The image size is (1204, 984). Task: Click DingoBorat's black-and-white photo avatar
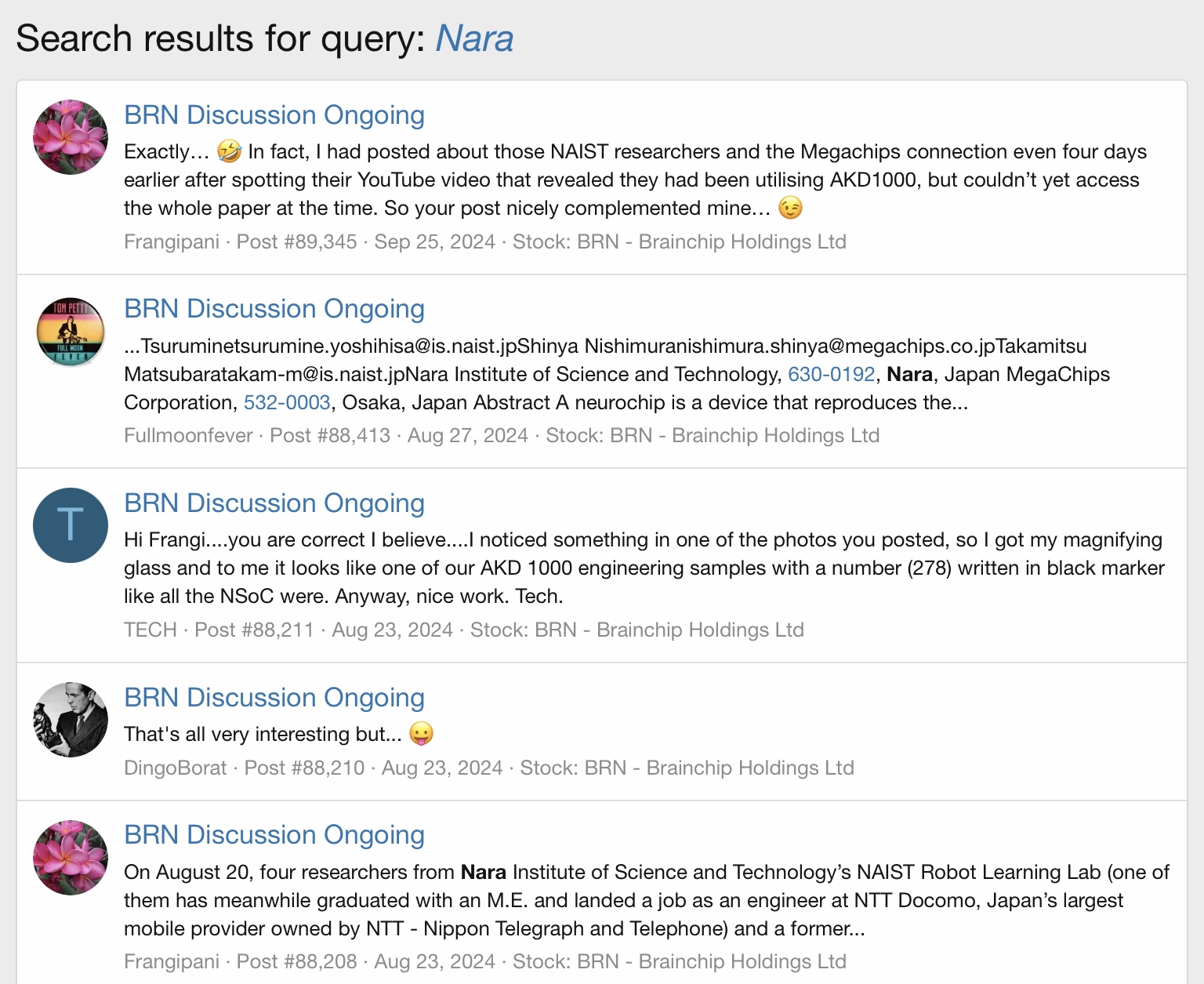pyautogui.click(x=71, y=720)
